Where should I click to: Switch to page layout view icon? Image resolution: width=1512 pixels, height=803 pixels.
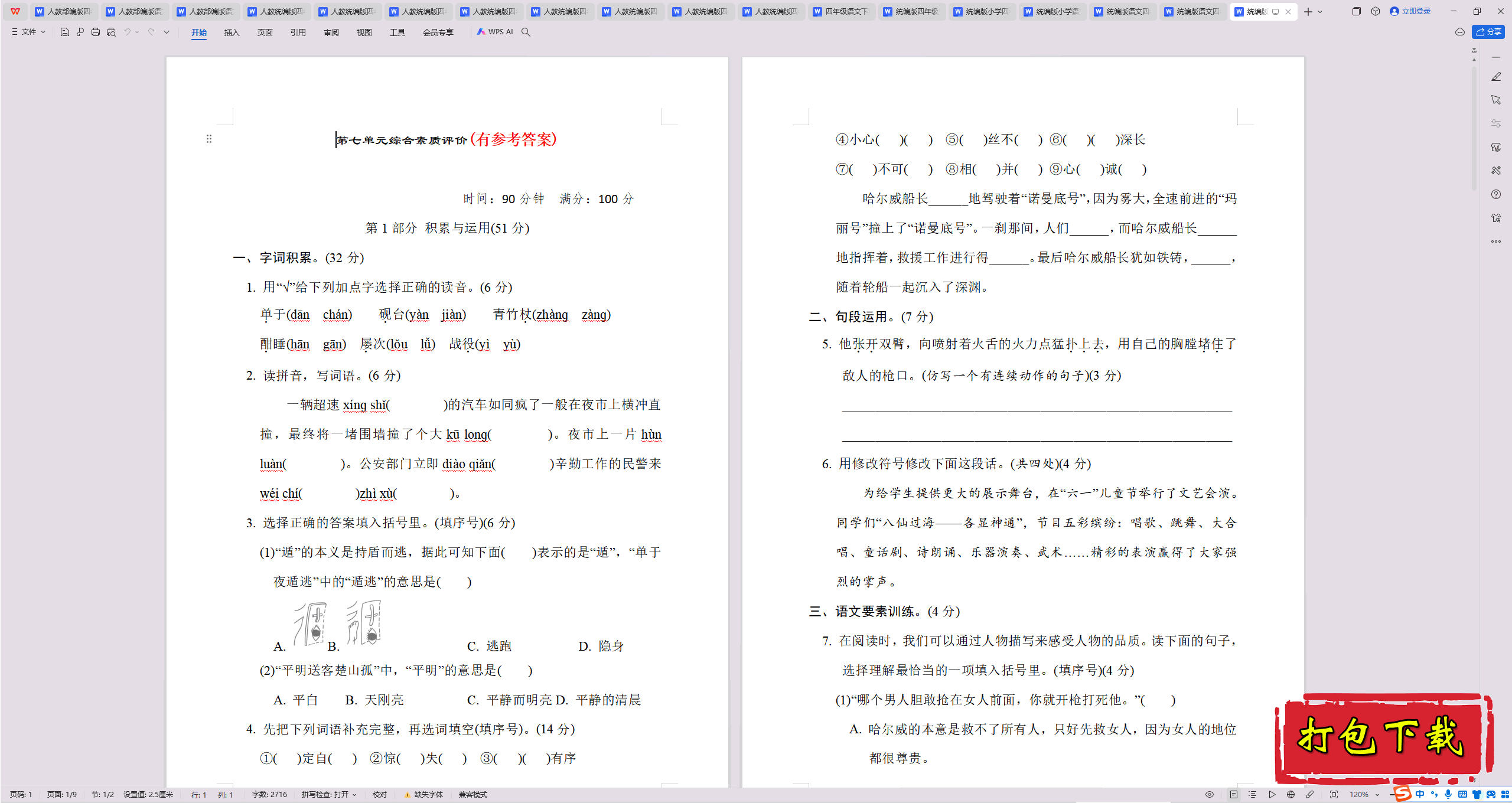coord(1234,795)
